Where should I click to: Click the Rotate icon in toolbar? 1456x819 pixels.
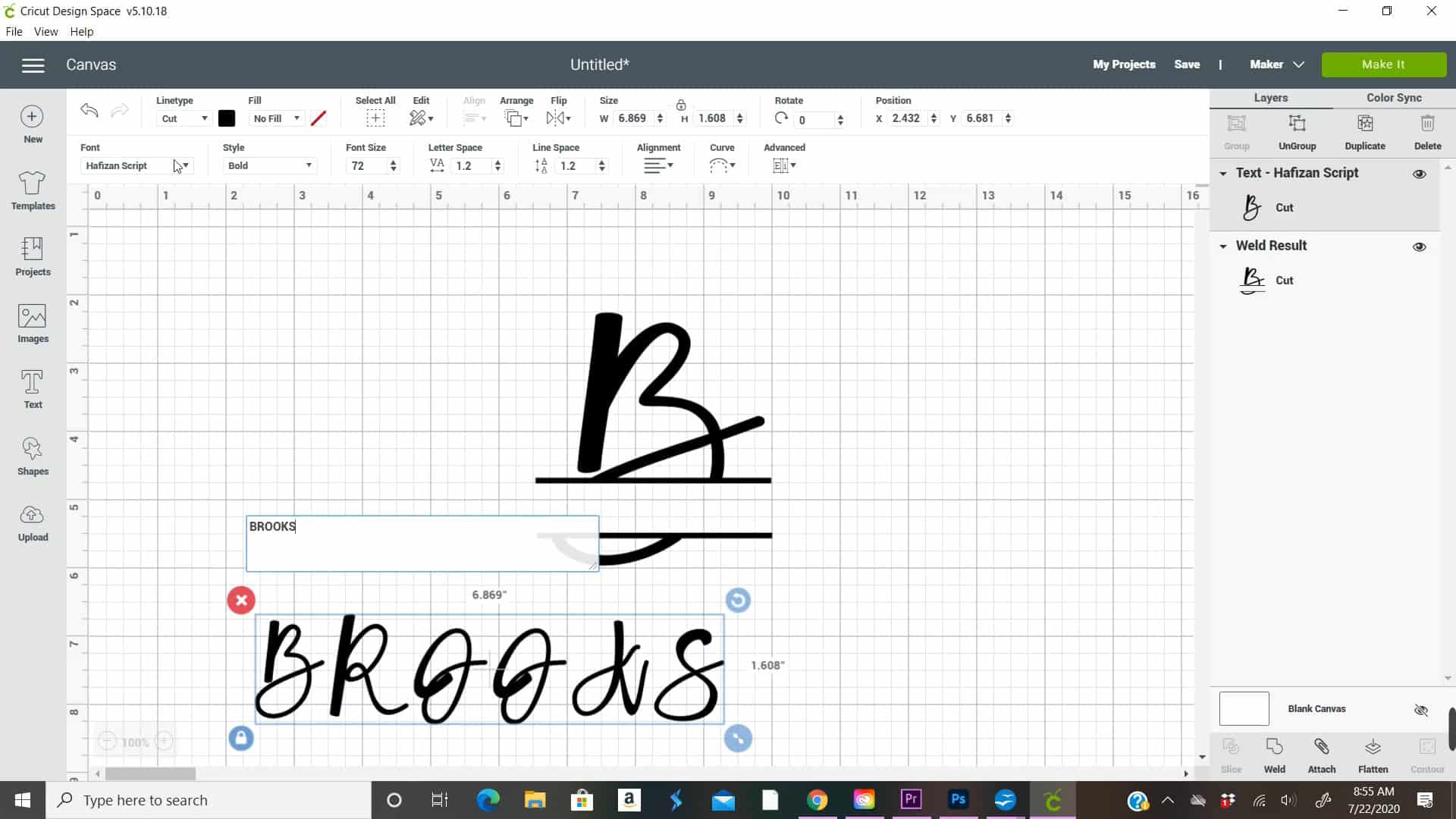[781, 118]
